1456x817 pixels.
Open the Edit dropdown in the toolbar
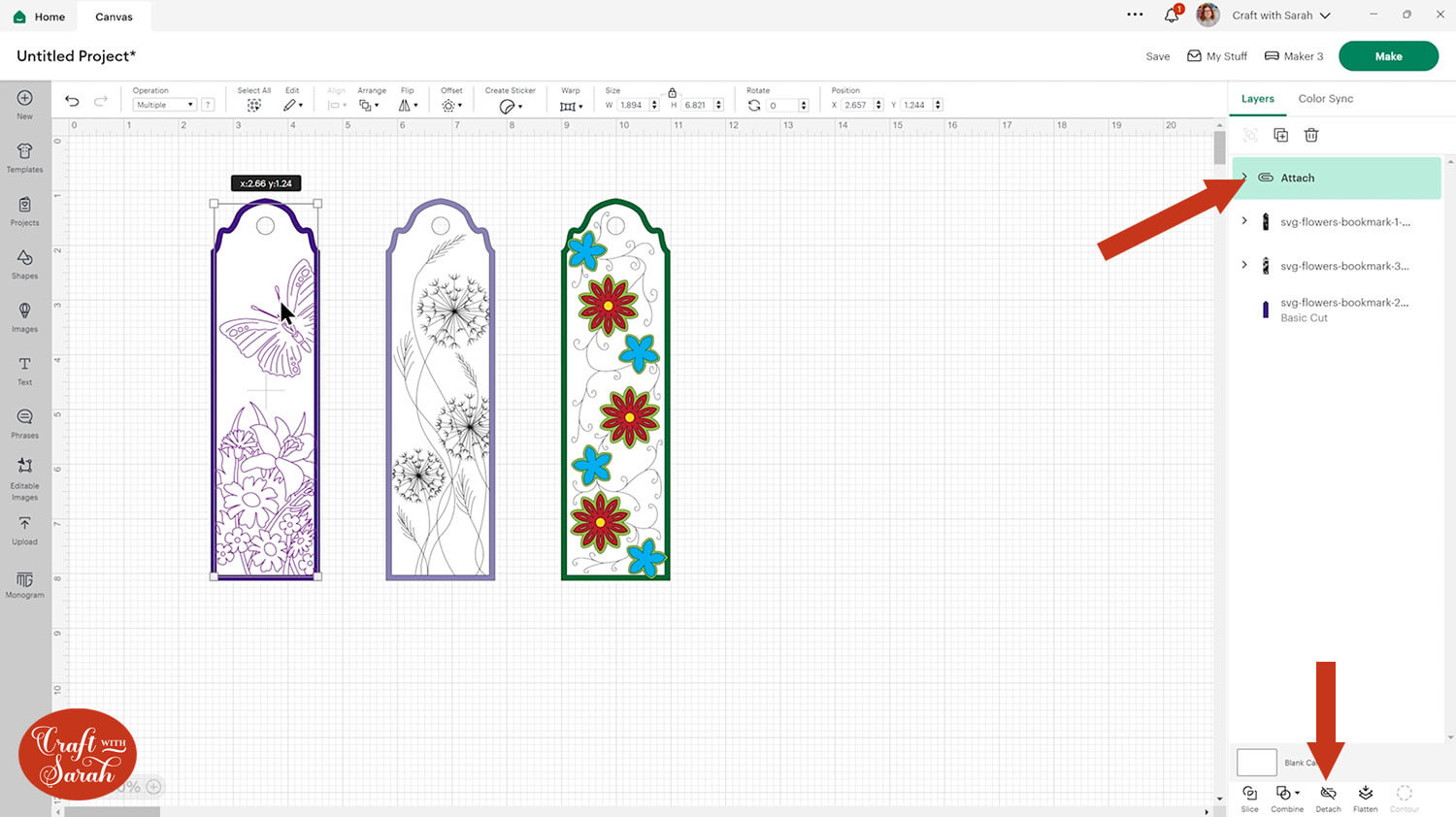pyautogui.click(x=293, y=105)
